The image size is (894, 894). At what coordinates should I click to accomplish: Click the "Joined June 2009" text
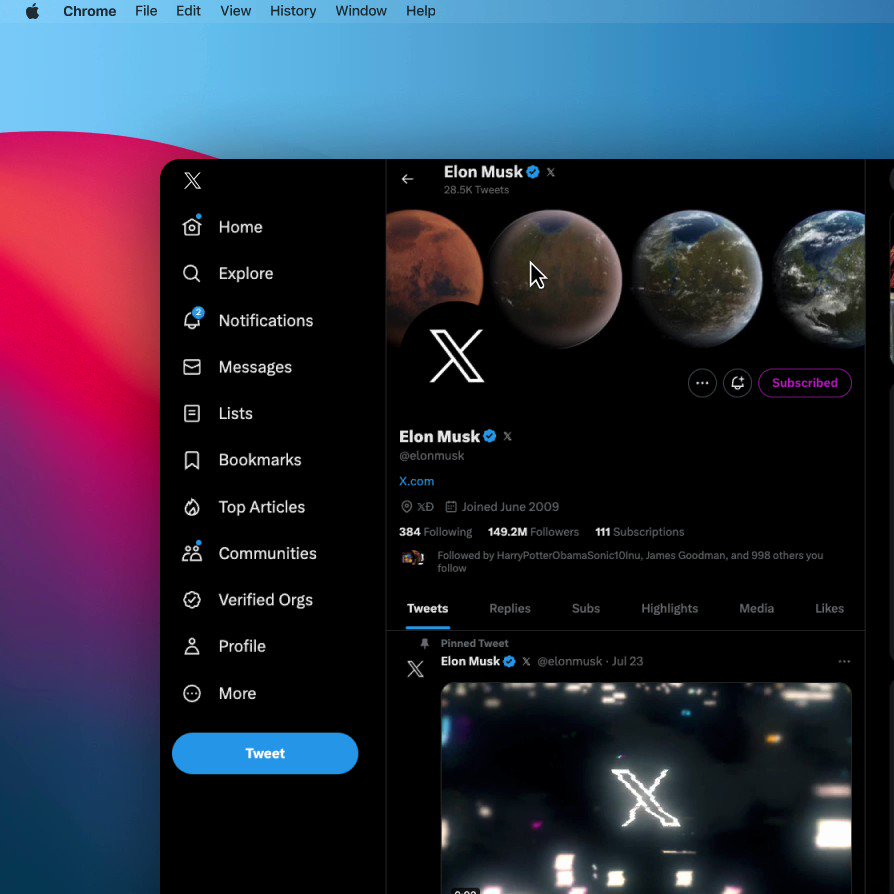click(x=510, y=506)
